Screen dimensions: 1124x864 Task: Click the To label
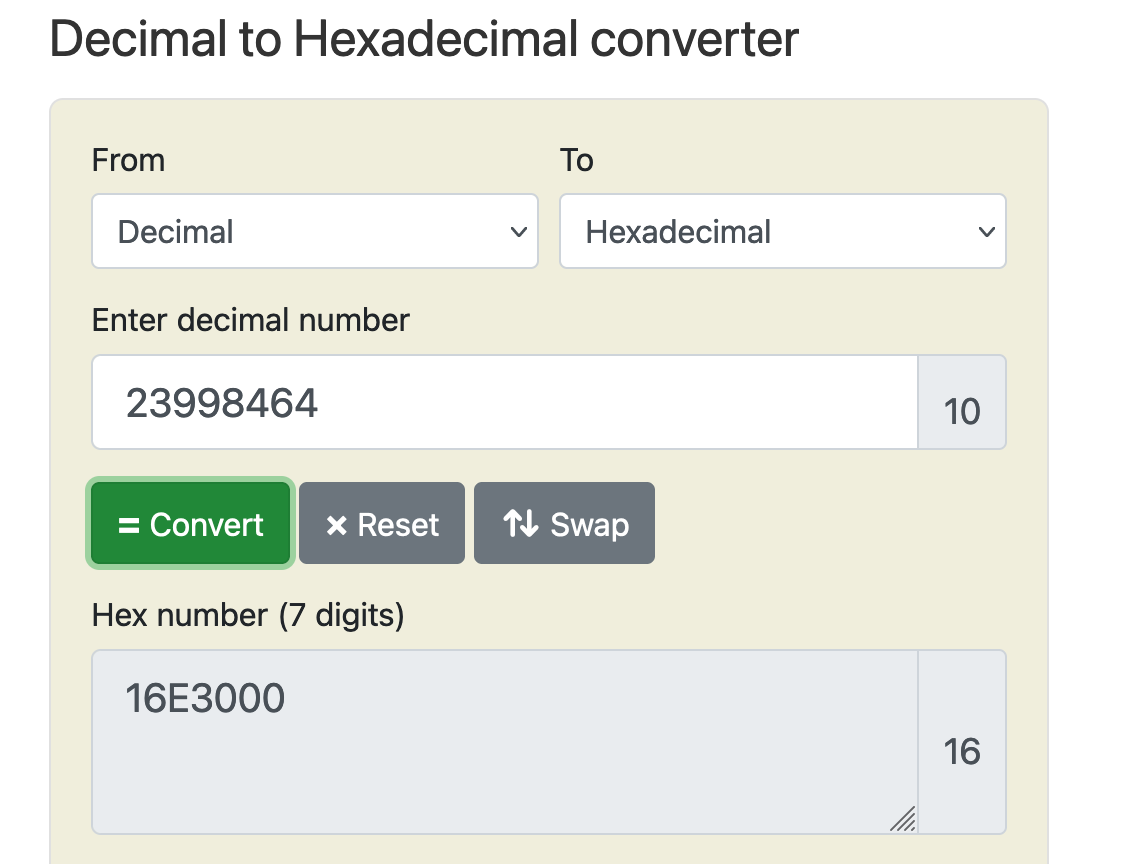pos(576,160)
